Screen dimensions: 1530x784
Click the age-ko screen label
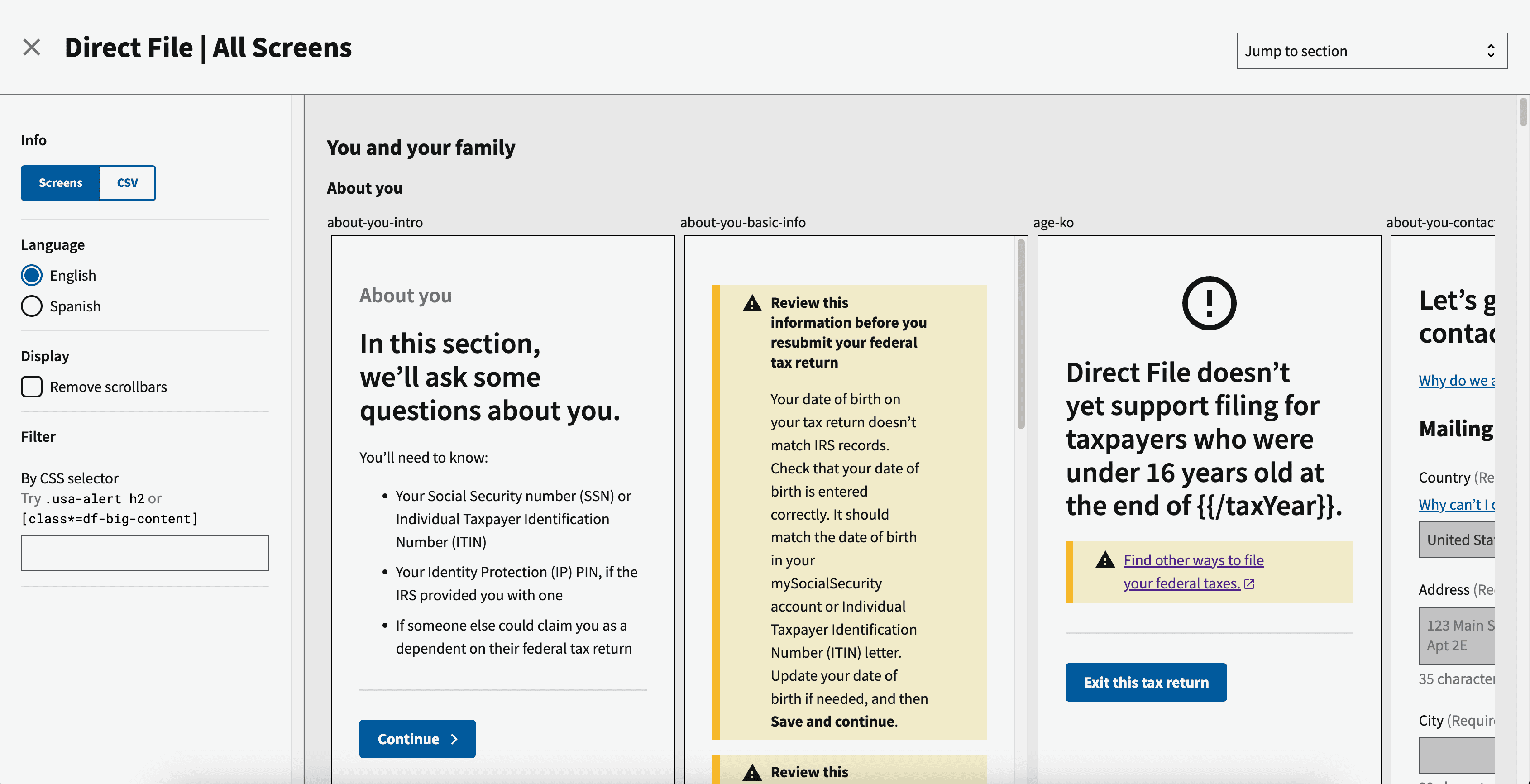click(1053, 222)
